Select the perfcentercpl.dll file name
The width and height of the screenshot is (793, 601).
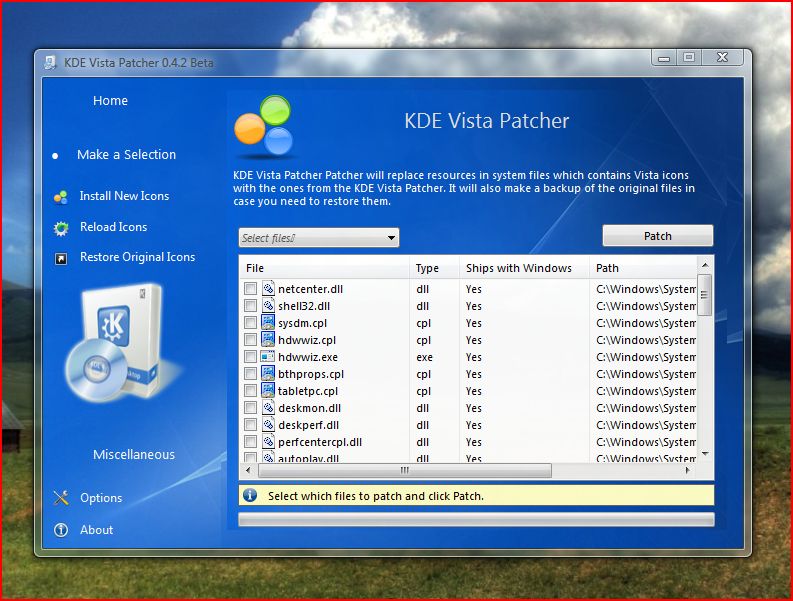pos(320,442)
